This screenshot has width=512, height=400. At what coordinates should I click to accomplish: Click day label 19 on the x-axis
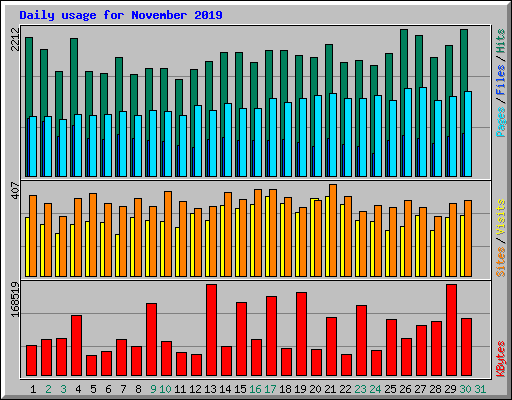point(300,389)
